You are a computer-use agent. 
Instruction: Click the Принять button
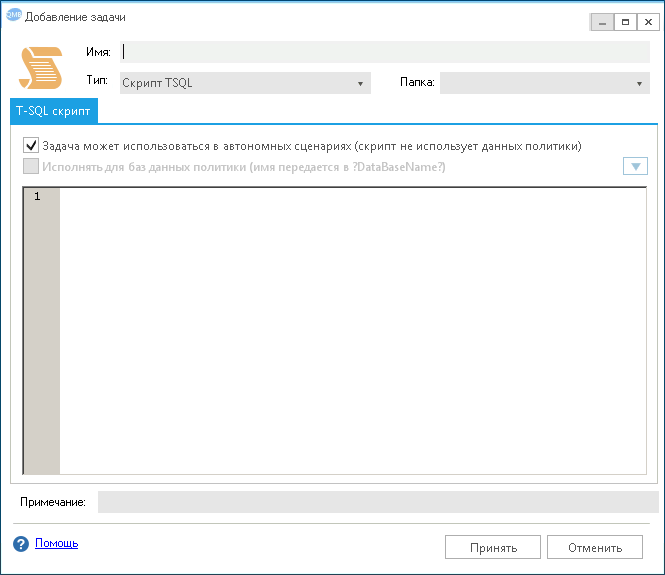click(x=493, y=547)
